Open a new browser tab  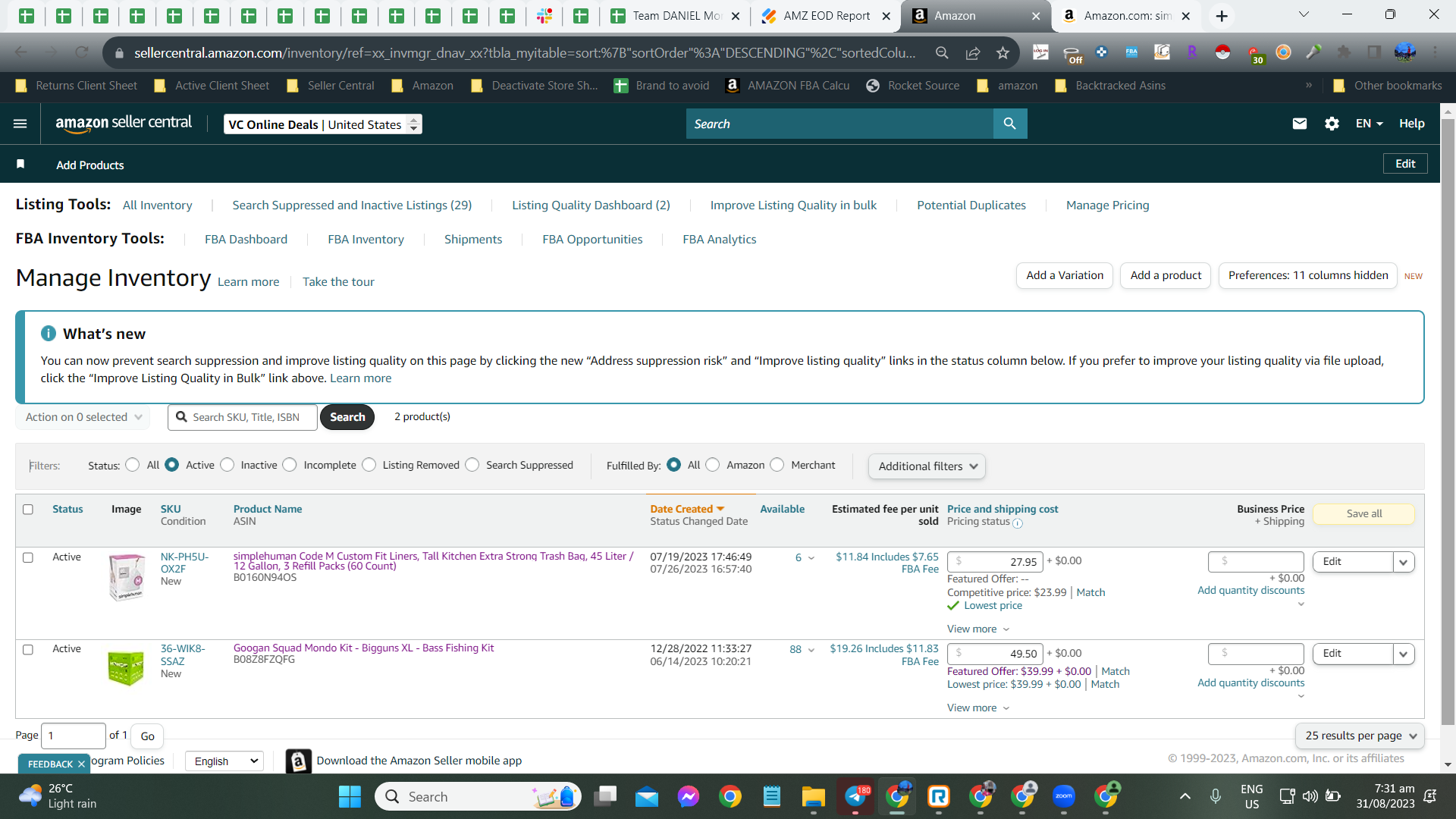pos(1222,16)
